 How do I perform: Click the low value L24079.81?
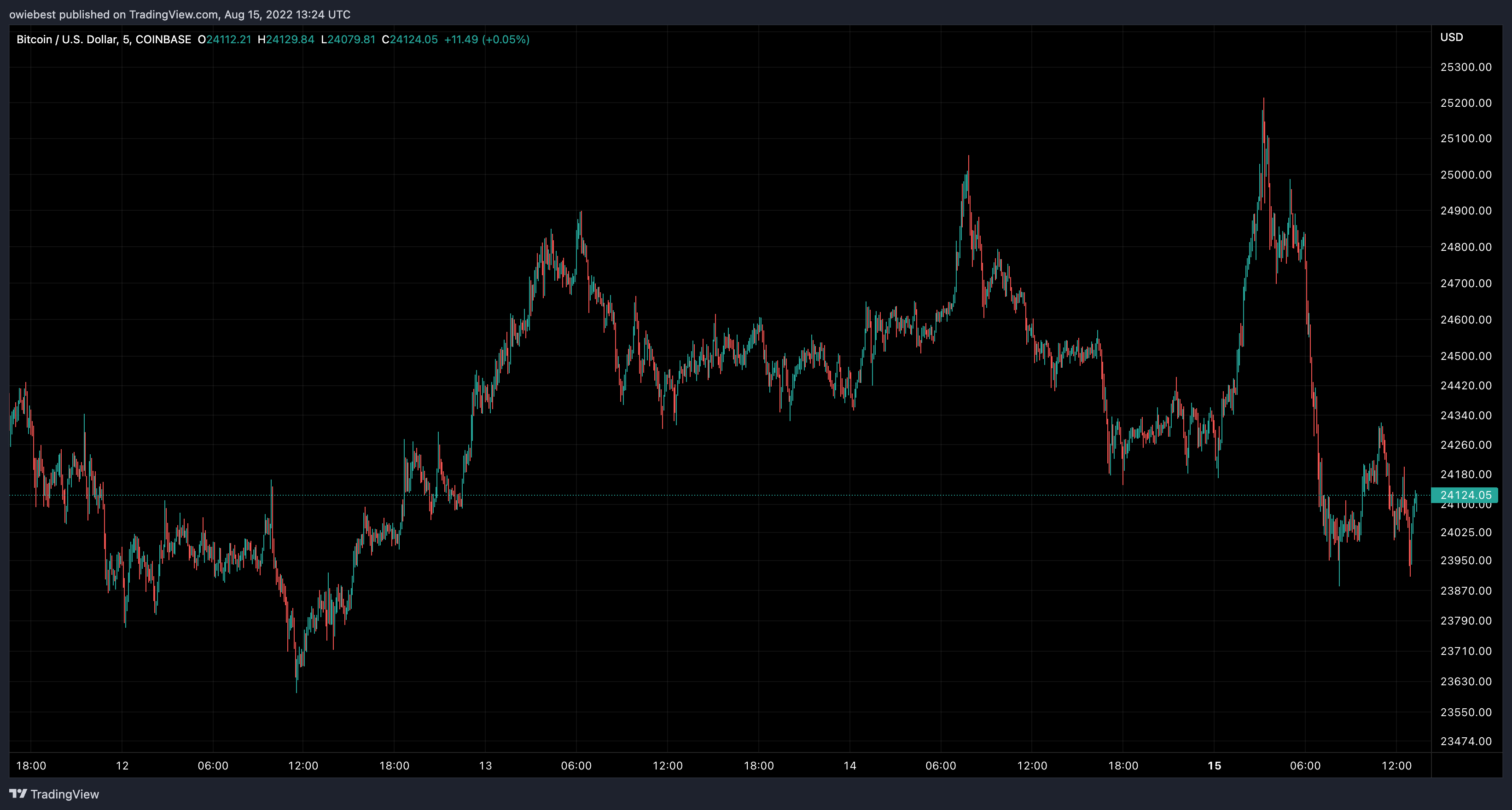pos(348,39)
